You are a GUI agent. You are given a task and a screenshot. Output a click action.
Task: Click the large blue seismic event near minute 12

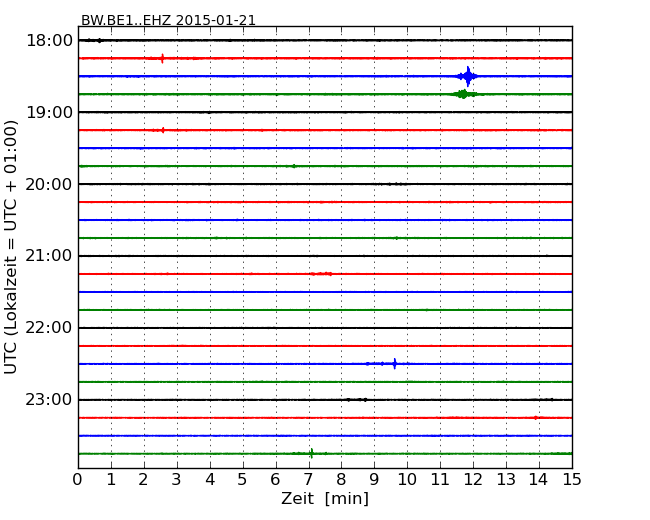click(468, 76)
